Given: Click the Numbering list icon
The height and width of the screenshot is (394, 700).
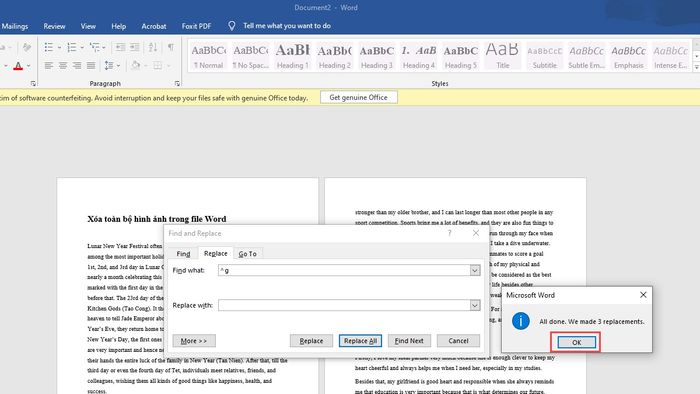Looking at the screenshot, I should point(71,47).
